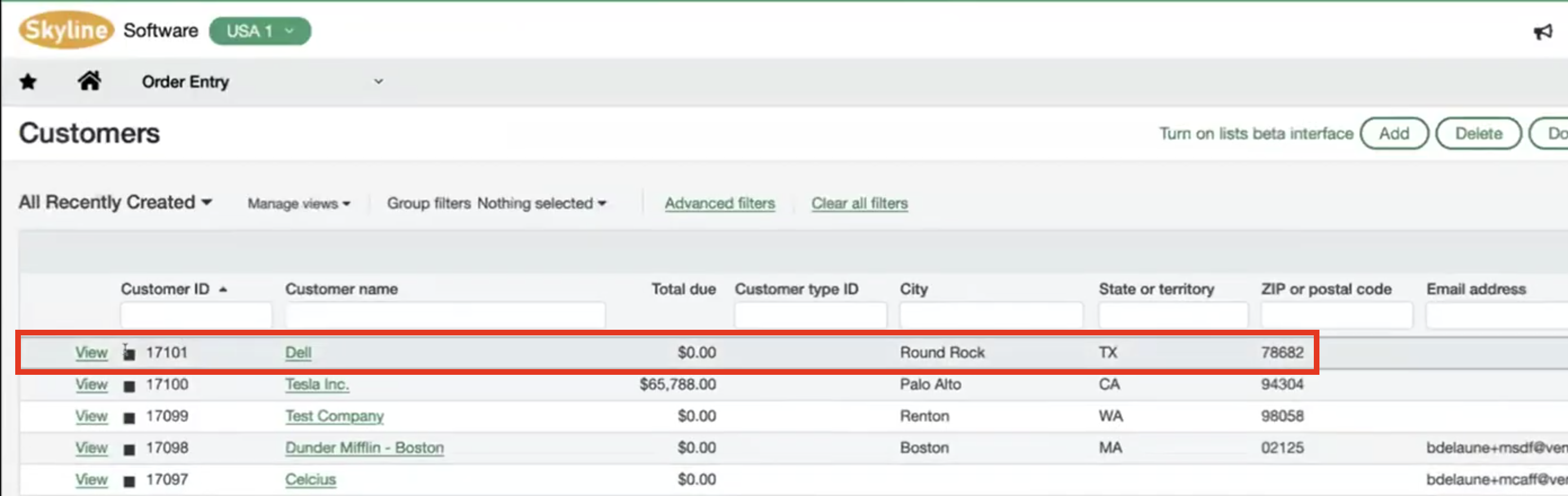Click View for the Test Company row
Screen dimensions: 1568x496
[91, 415]
